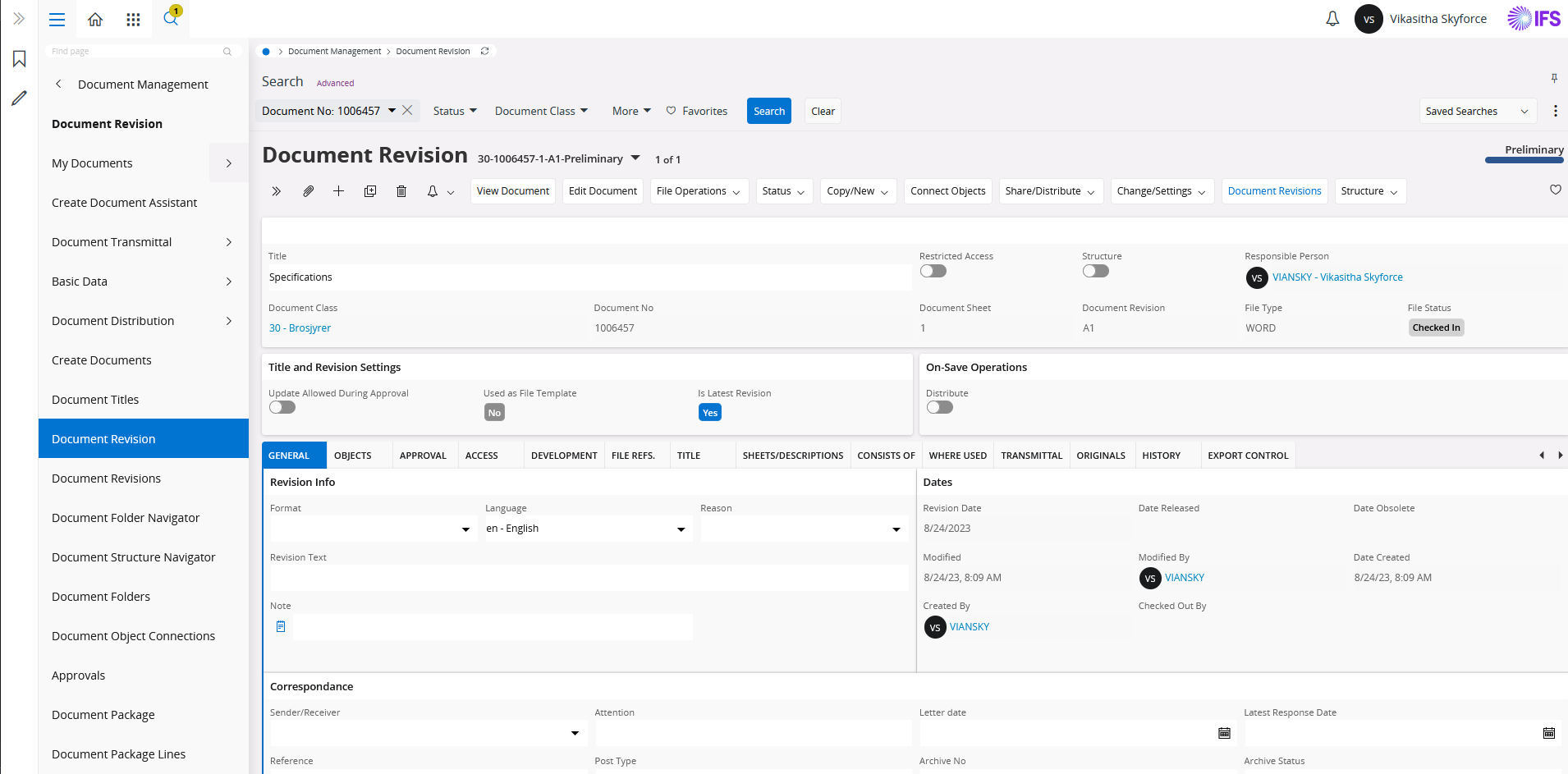Open the notifications bell in top bar
This screenshot has height=774, width=1568.
(1332, 19)
